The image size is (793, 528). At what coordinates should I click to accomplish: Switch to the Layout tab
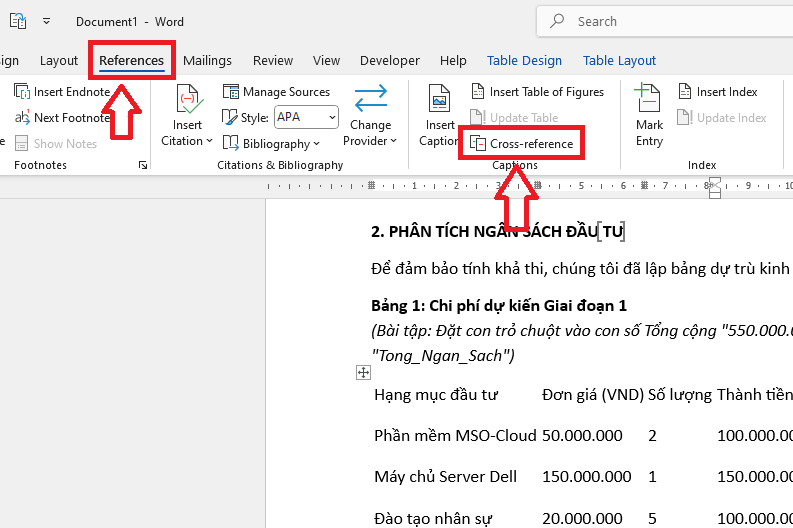(59, 61)
